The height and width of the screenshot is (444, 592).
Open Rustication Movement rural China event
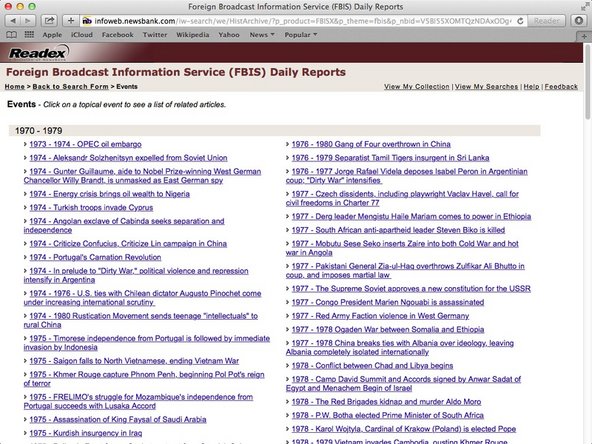coord(141,321)
